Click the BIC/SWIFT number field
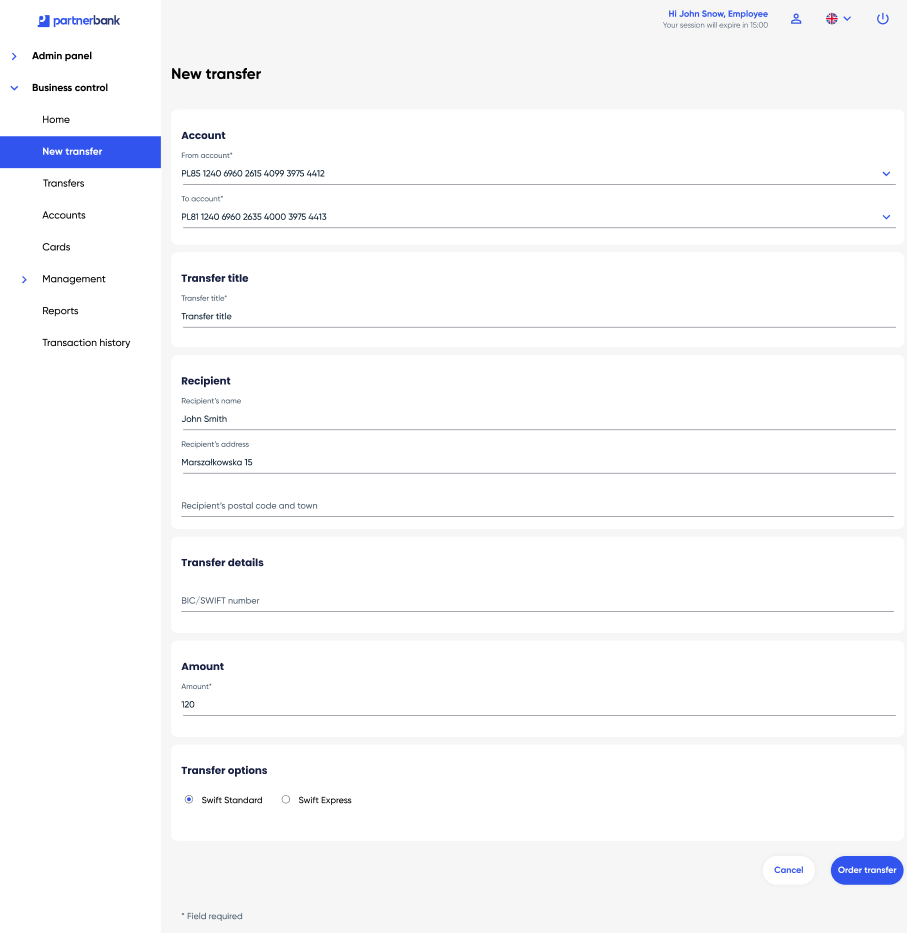 point(537,601)
